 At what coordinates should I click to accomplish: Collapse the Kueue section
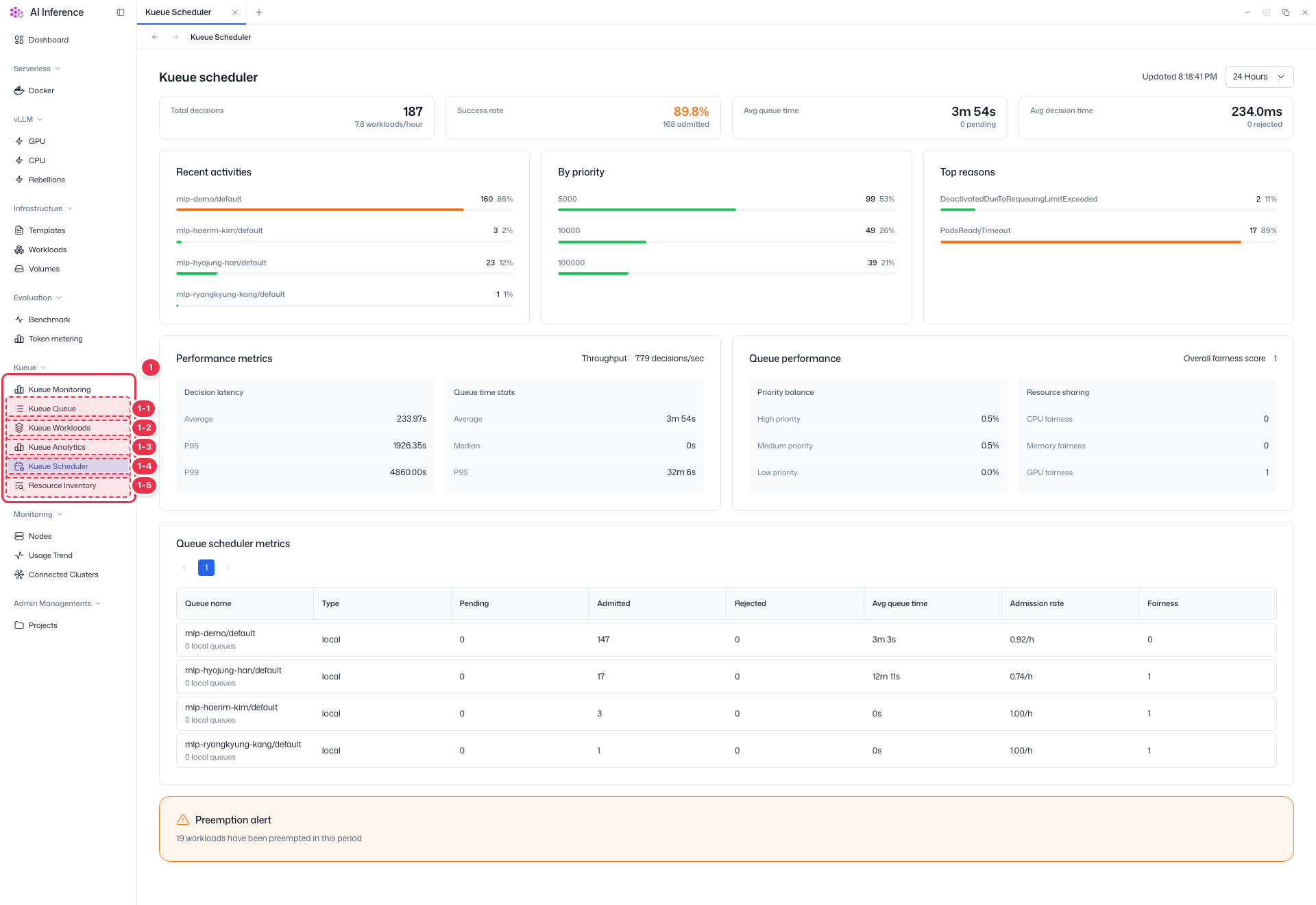[x=29, y=367]
